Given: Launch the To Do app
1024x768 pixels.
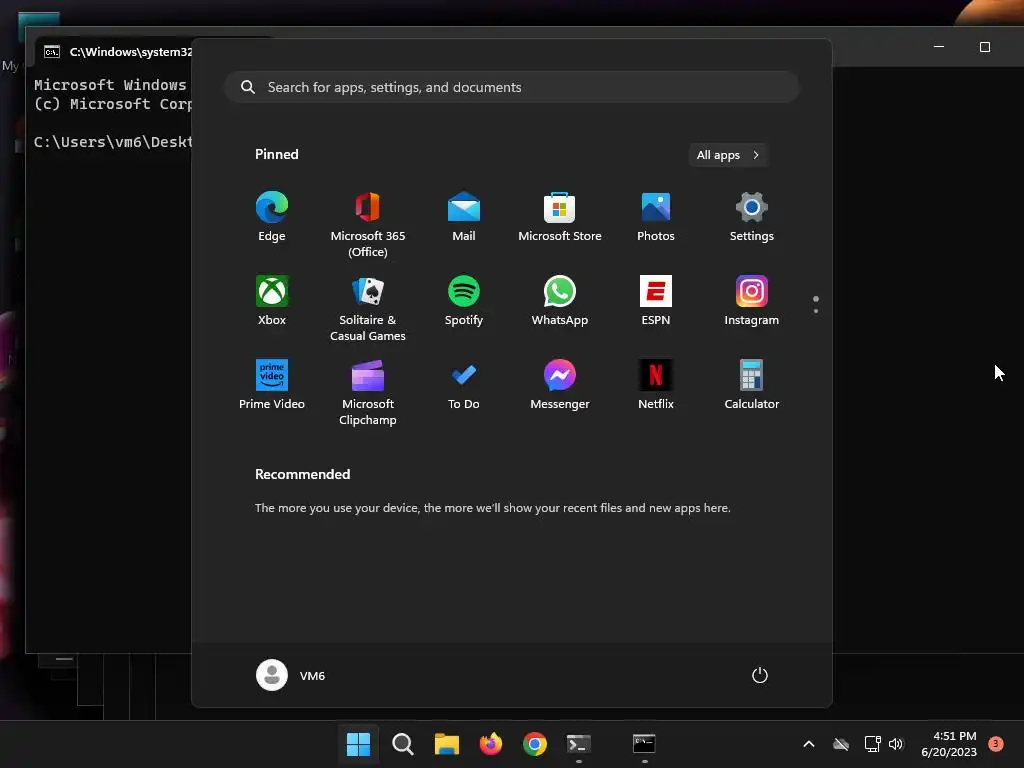Looking at the screenshot, I should tap(464, 385).
